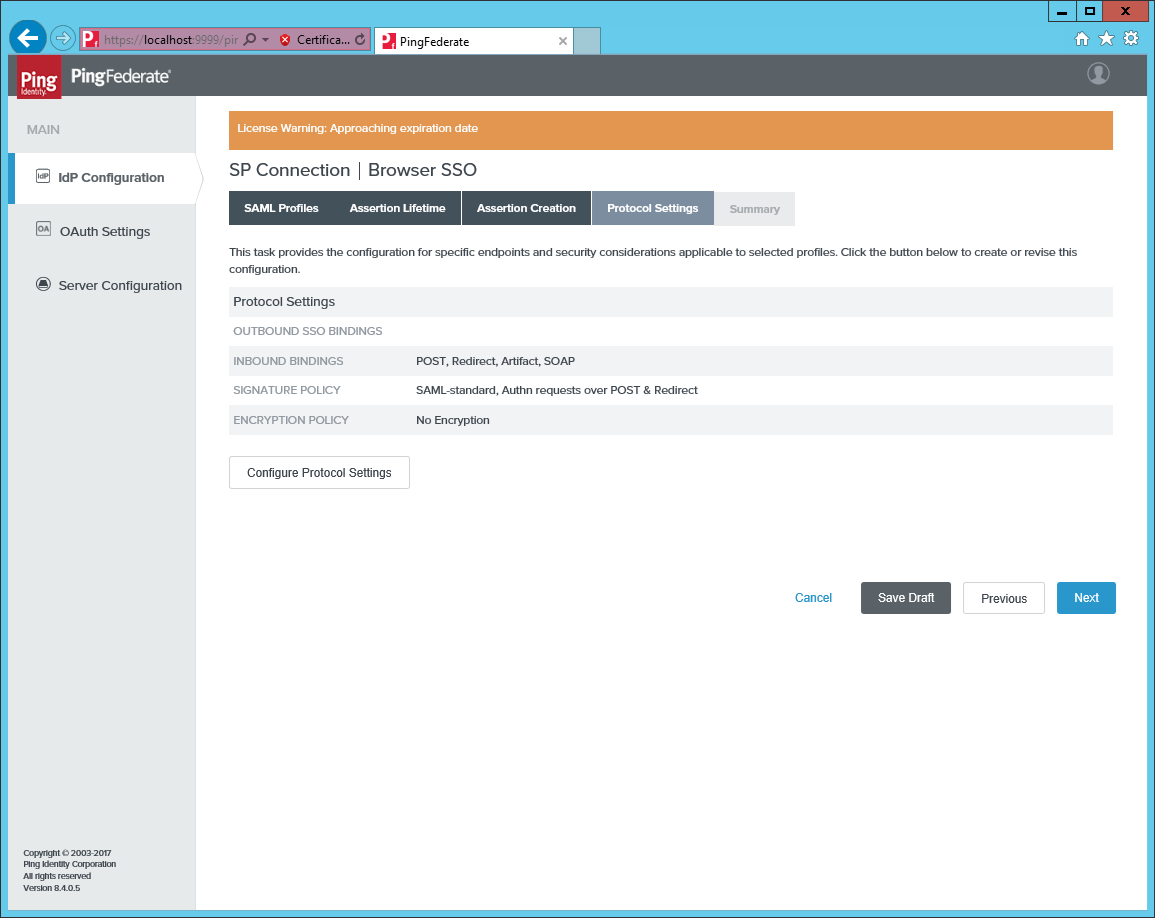Click the Certificate error label in address bar
Viewport: 1155px width, 918px height.
(323, 40)
